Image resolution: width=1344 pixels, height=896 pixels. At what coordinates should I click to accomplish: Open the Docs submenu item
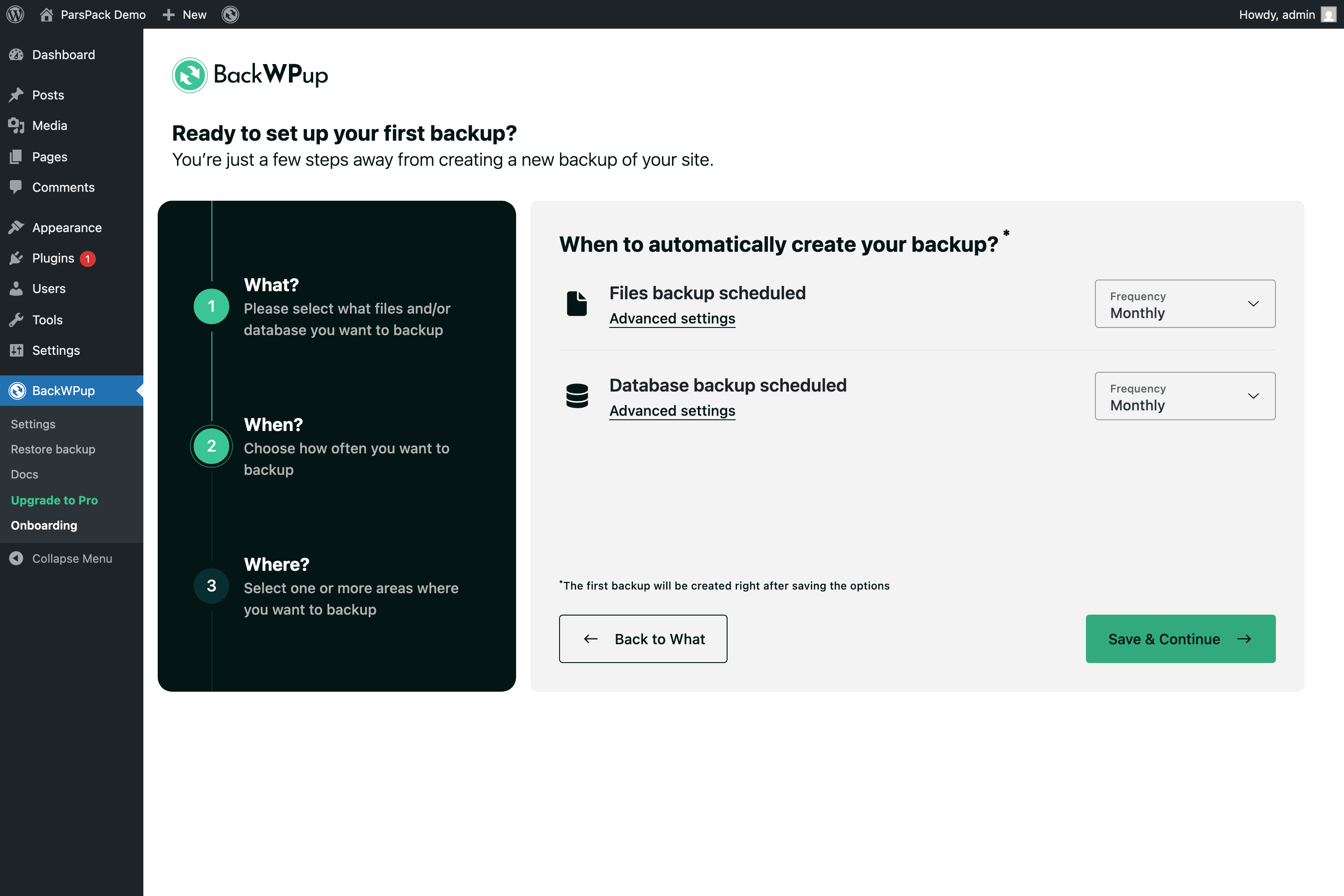[25, 474]
